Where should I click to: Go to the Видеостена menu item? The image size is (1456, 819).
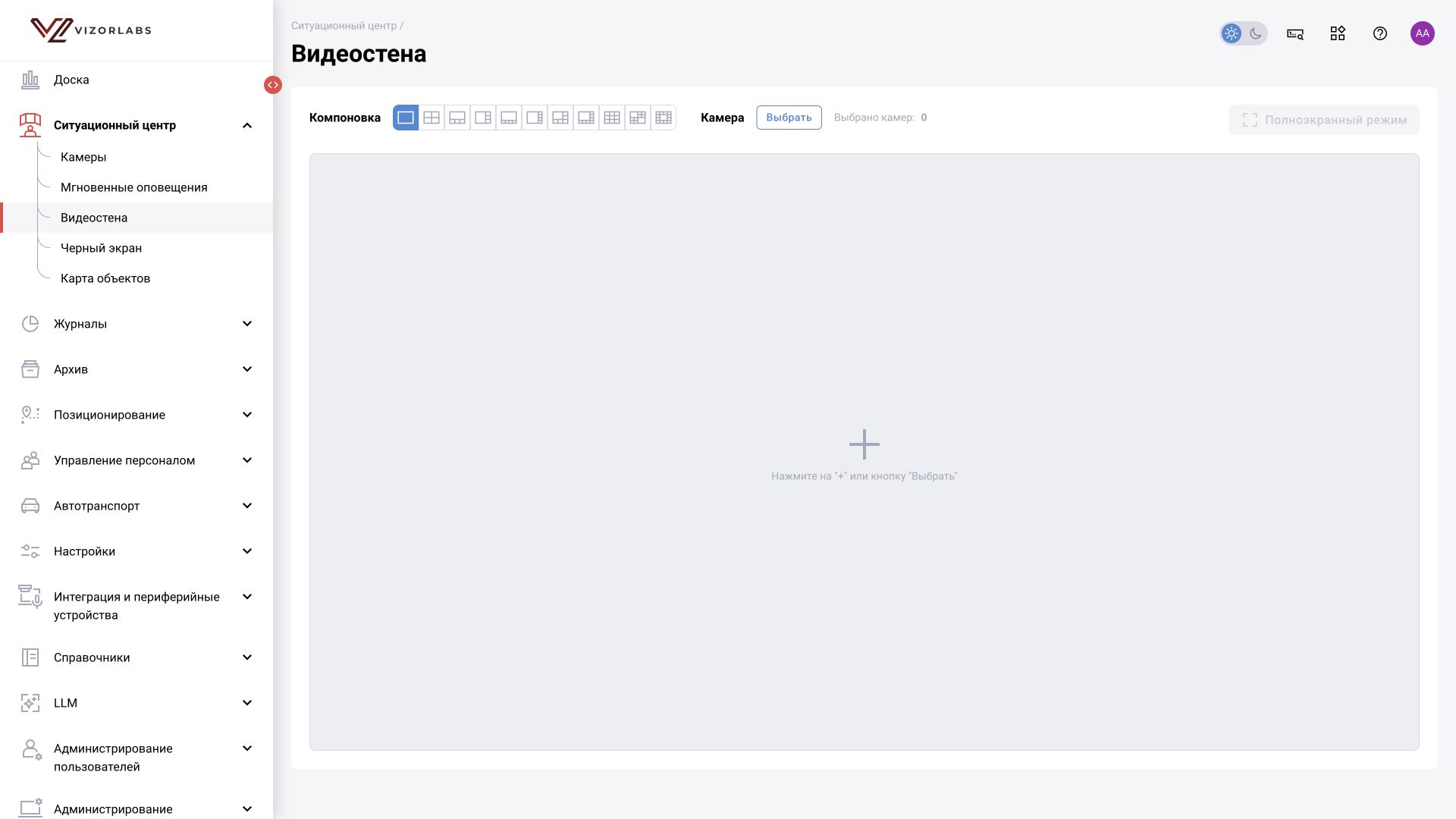pyautogui.click(x=136, y=218)
